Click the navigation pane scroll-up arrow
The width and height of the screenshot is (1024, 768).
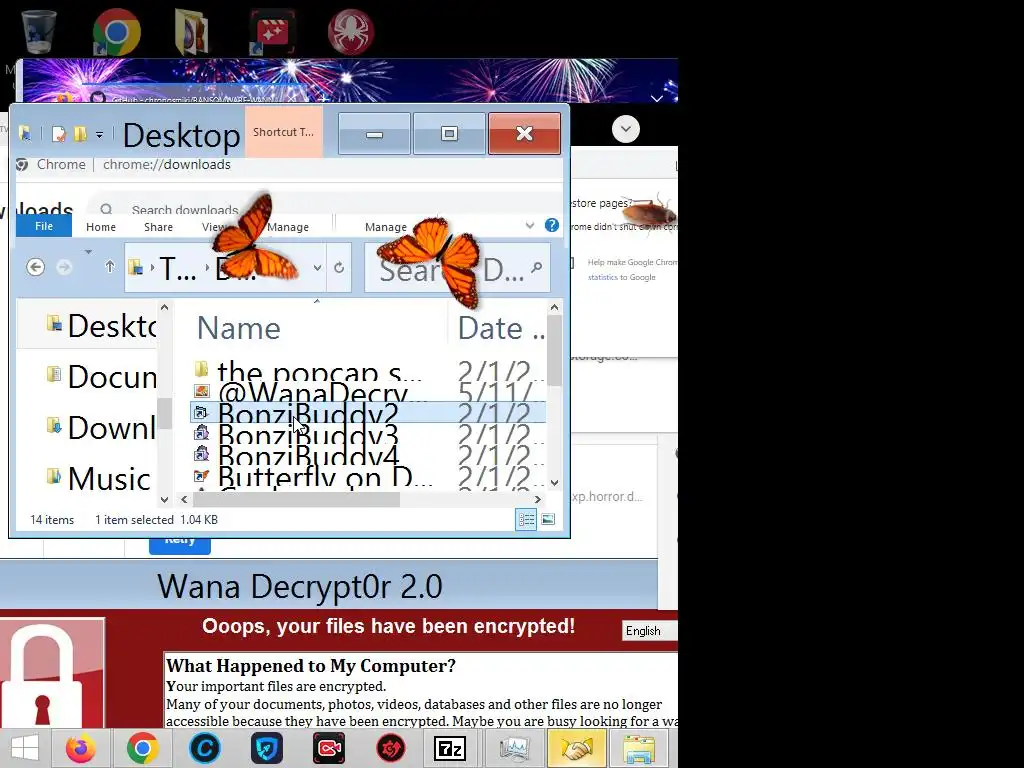tap(165, 307)
